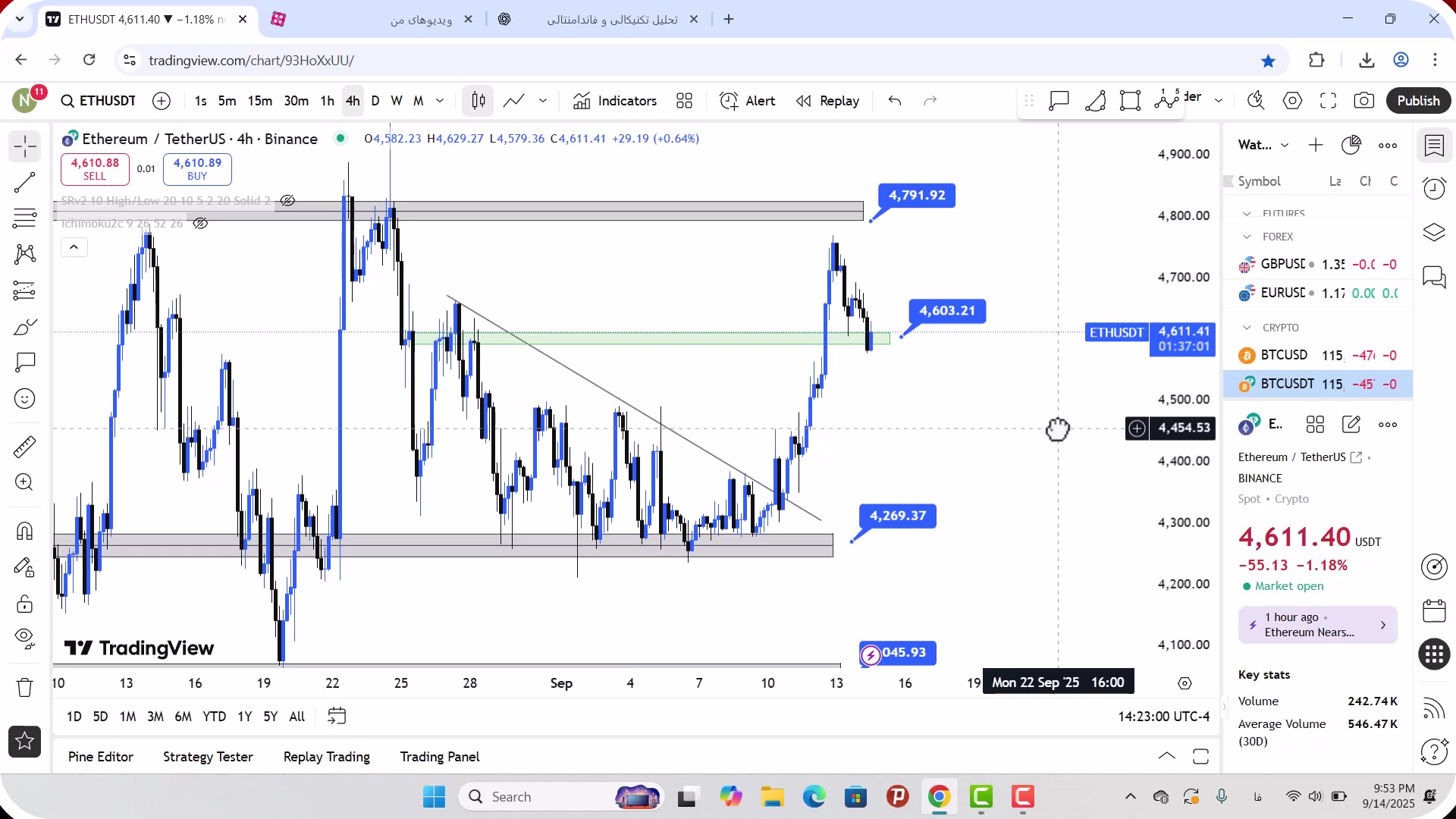Expand the timeframe interval dropdown

tap(440, 101)
